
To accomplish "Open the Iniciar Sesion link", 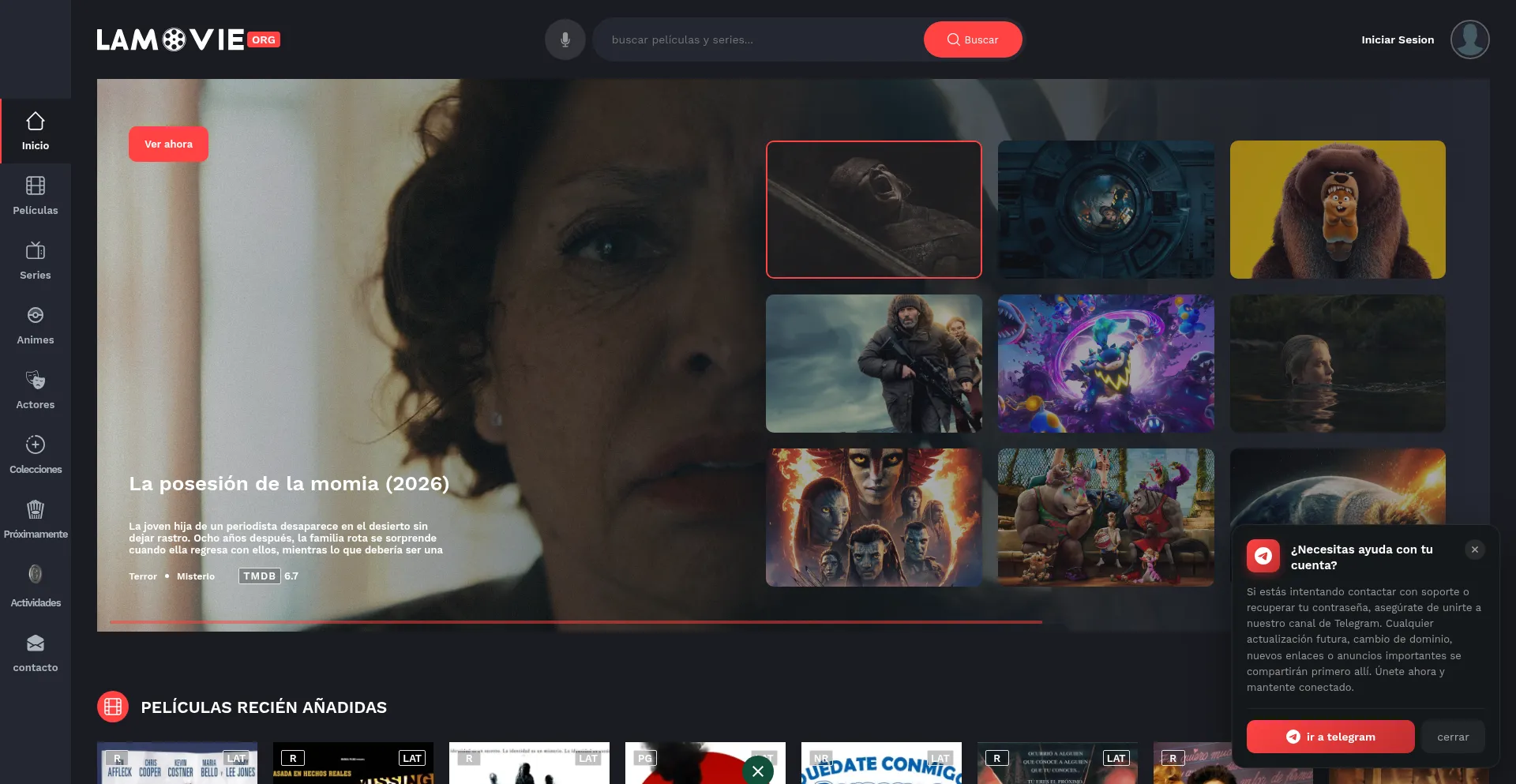I will click(1398, 39).
